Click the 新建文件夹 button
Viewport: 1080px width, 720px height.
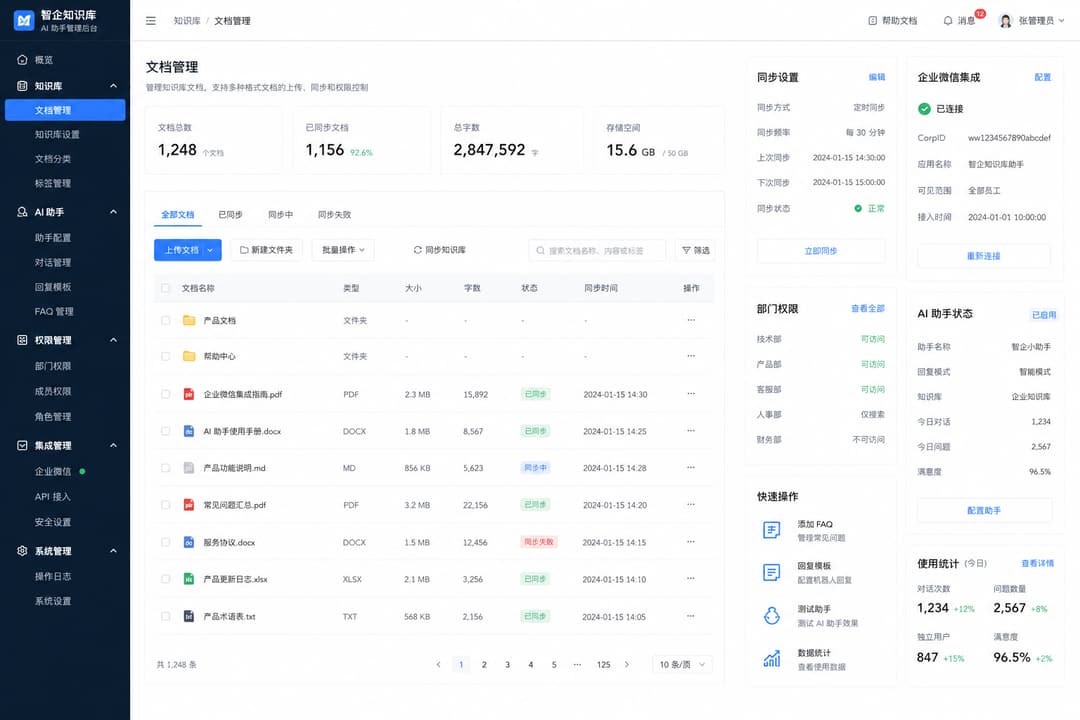point(266,250)
